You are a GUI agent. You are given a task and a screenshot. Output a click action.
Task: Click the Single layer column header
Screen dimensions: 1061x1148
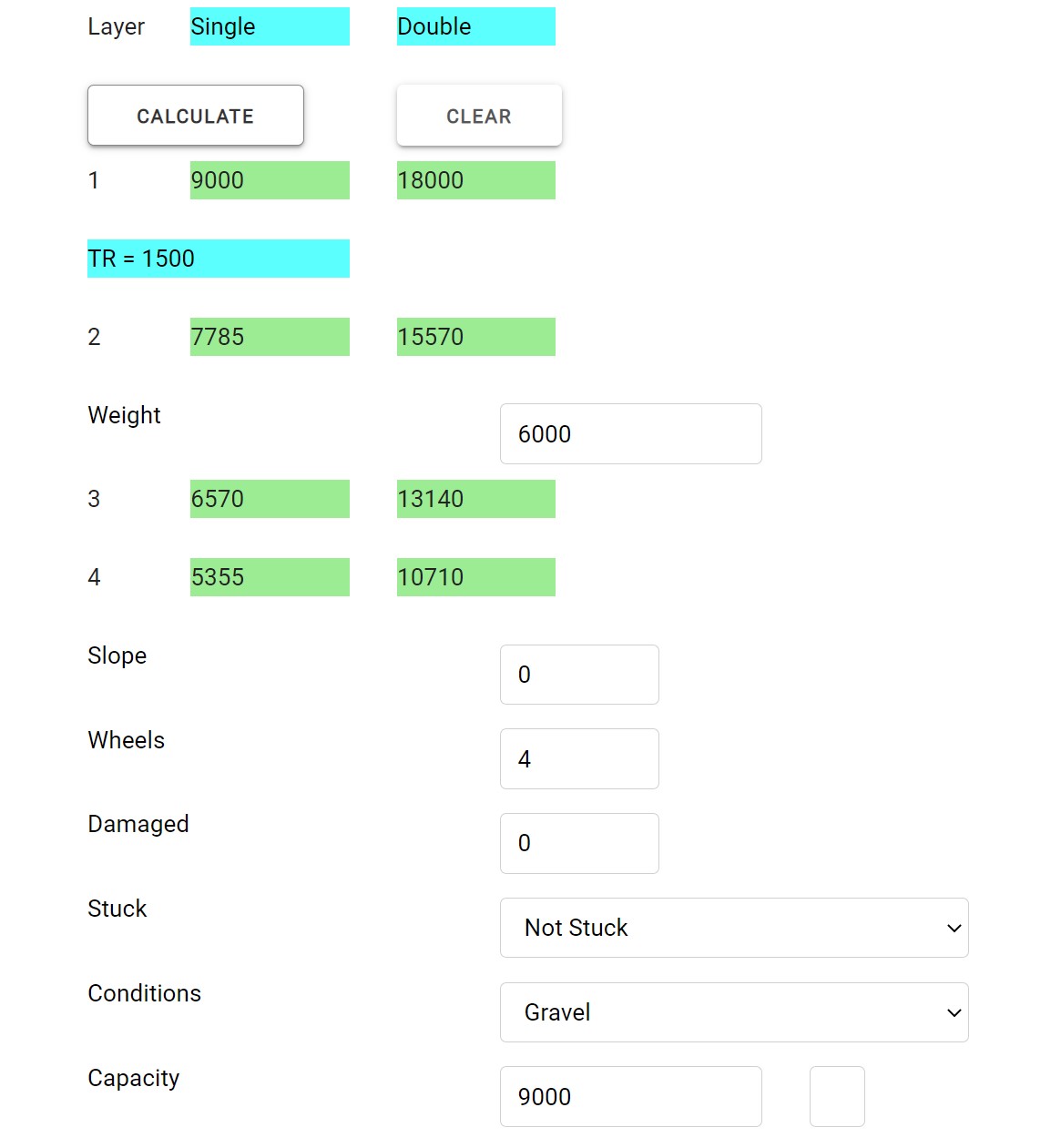click(270, 26)
